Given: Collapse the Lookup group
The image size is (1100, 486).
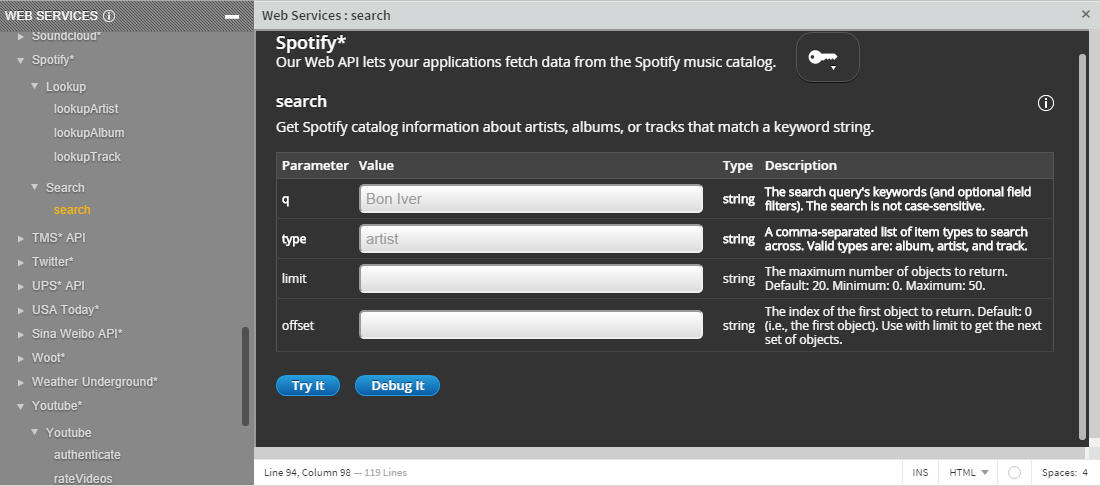Looking at the screenshot, I should (35, 86).
